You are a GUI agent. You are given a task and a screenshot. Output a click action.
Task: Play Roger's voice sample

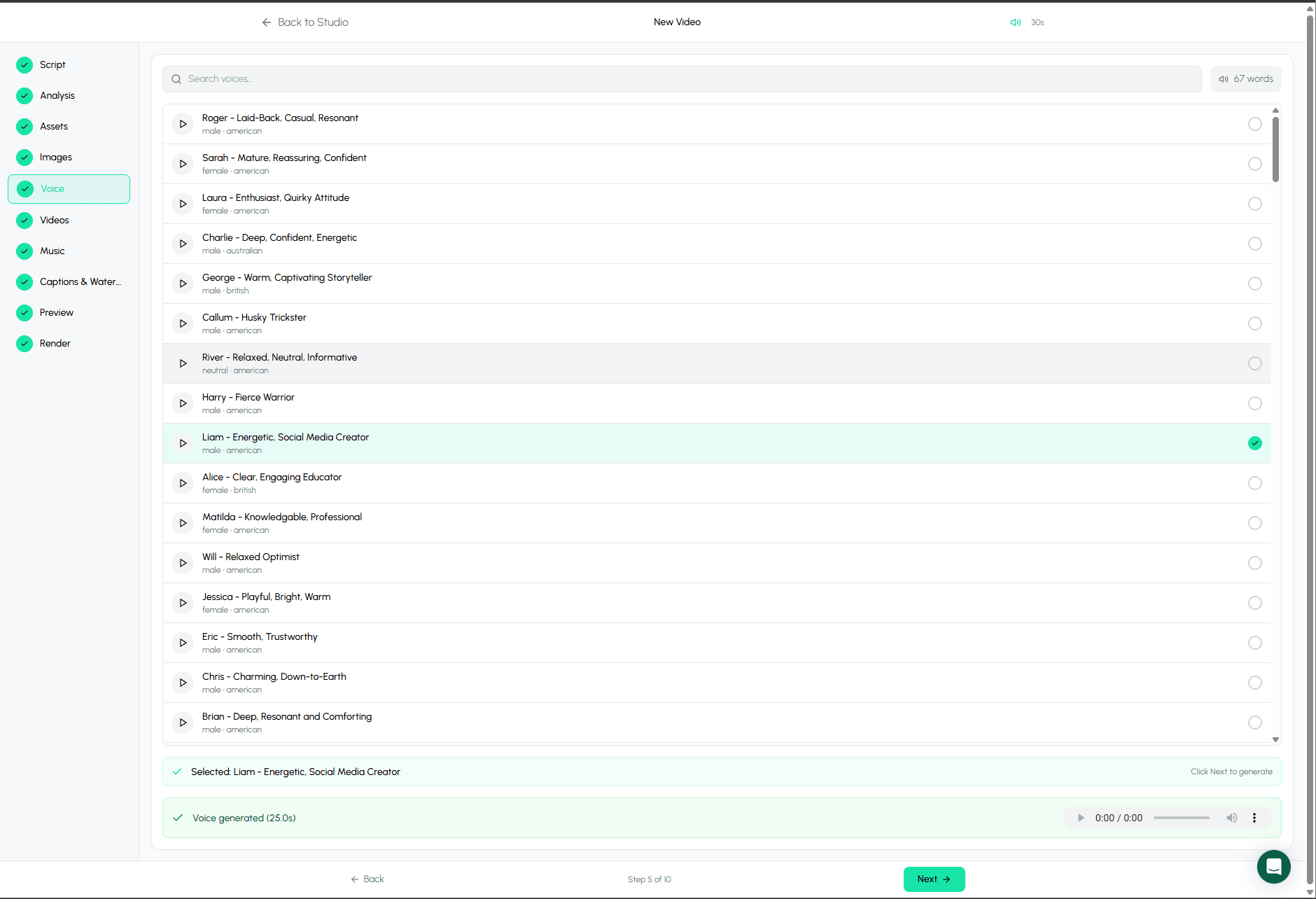coord(182,123)
